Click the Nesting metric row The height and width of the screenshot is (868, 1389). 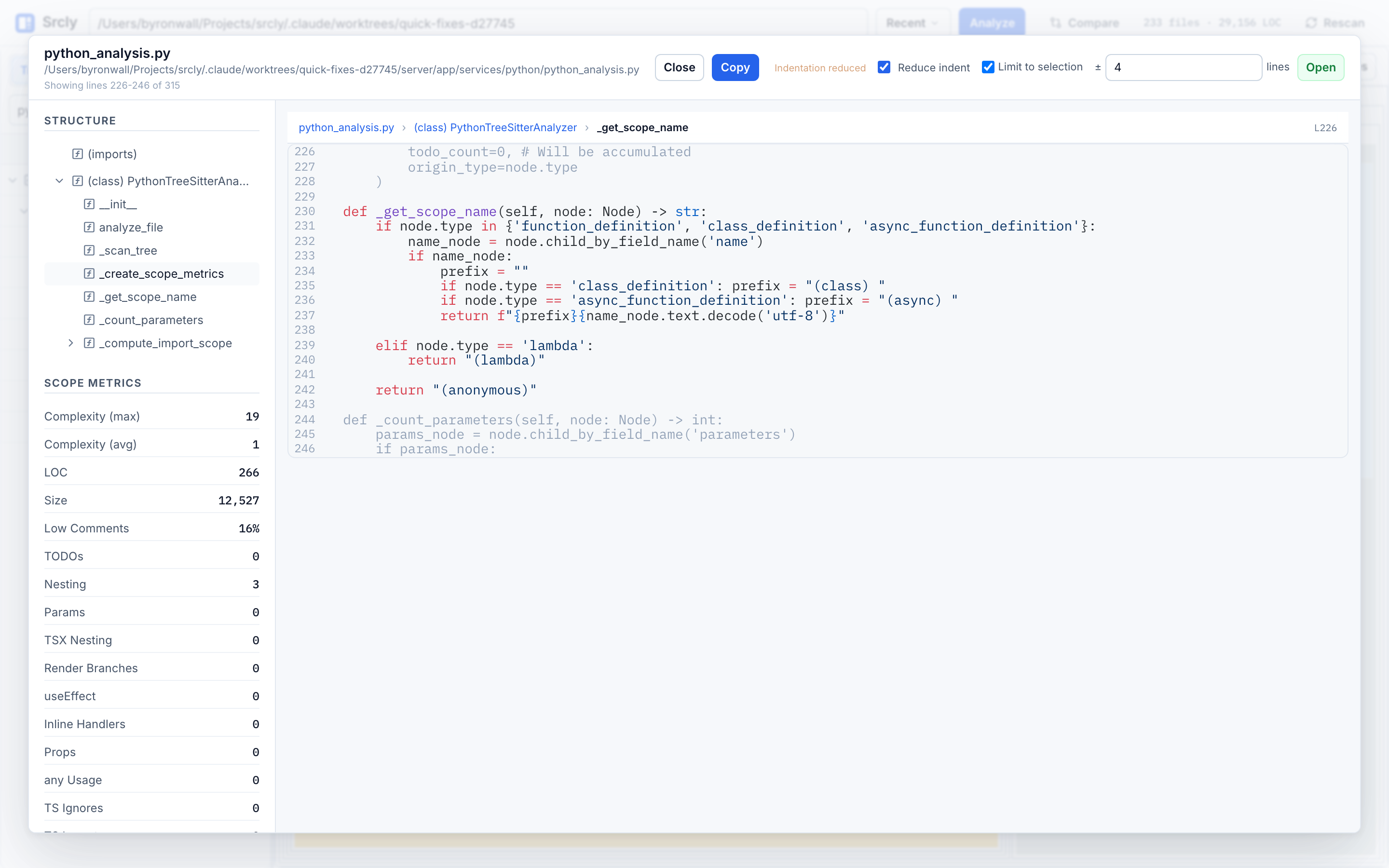(x=151, y=584)
